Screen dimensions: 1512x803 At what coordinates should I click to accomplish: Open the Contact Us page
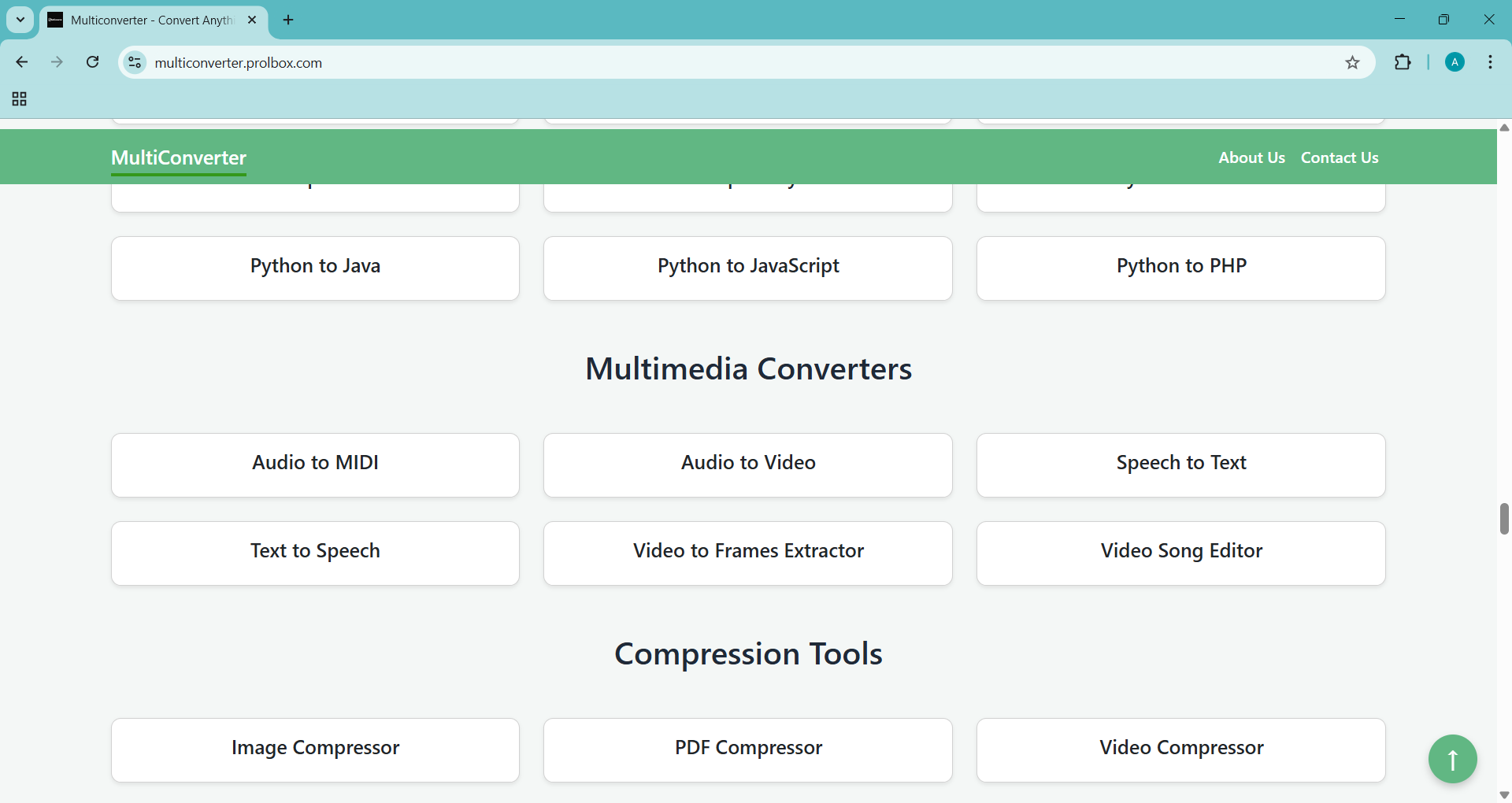pos(1339,157)
